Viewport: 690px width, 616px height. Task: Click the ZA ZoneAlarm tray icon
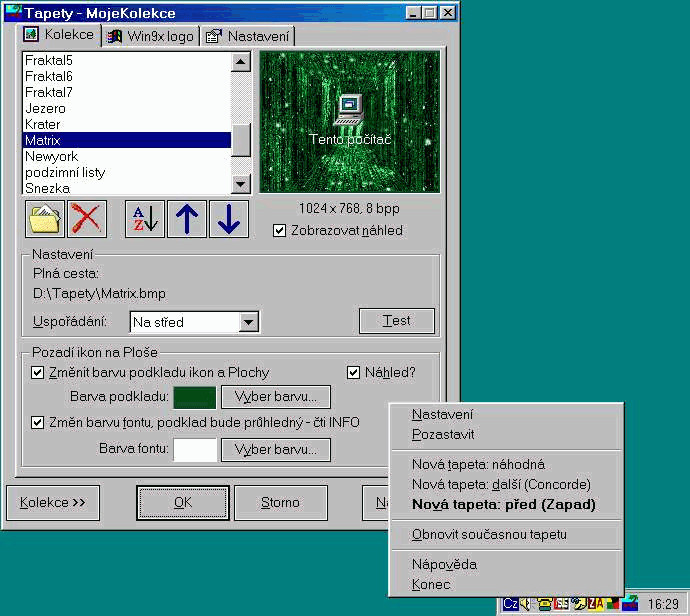[x=595, y=604]
